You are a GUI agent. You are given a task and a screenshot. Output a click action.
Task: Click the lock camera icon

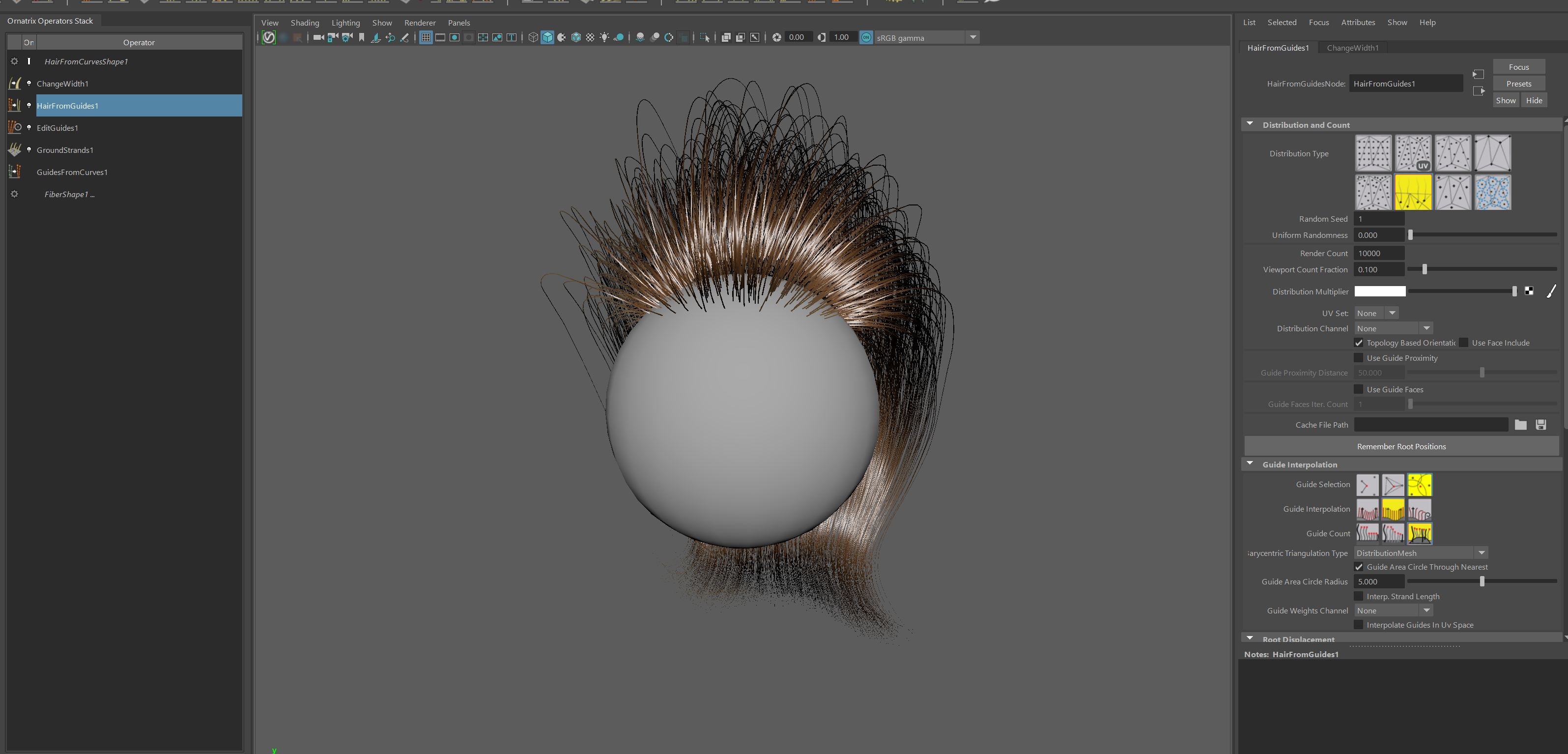pyautogui.click(x=332, y=38)
